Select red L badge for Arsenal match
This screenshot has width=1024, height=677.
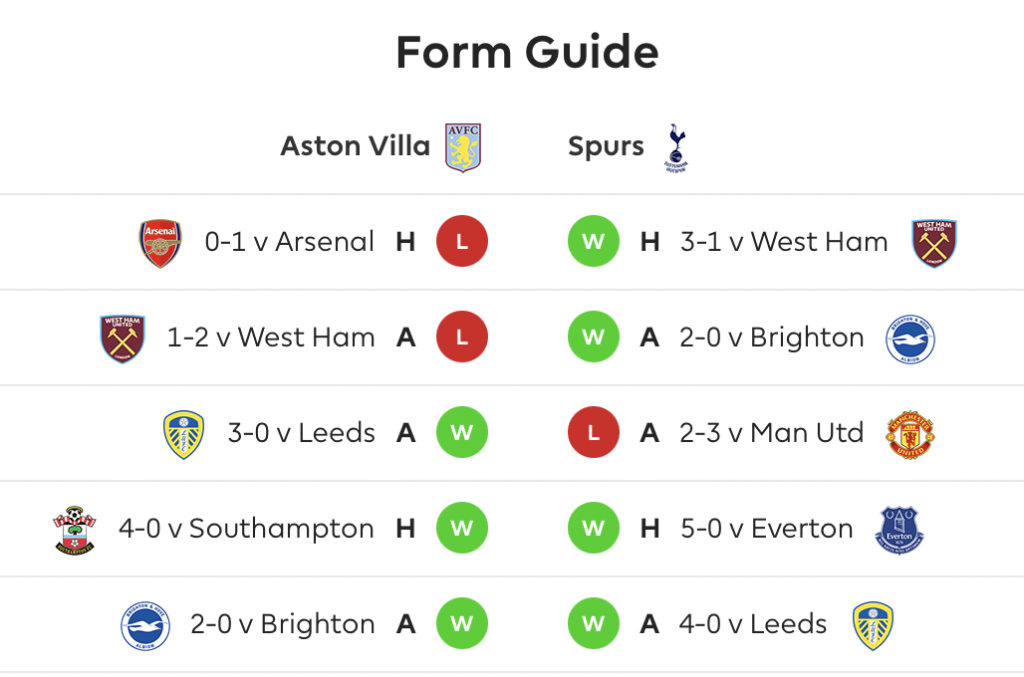[462, 242]
